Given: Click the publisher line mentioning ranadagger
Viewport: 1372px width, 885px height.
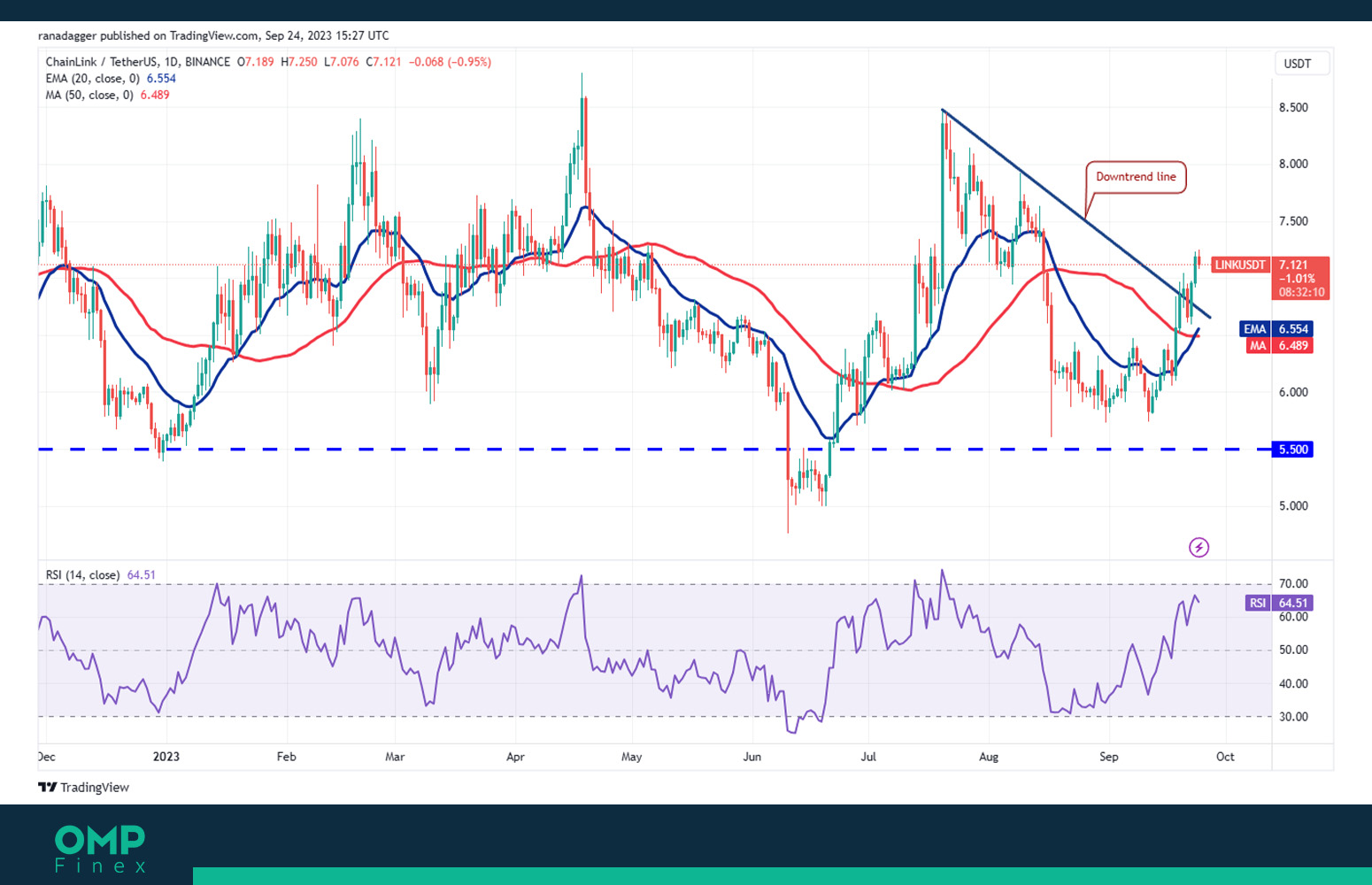Looking at the screenshot, I should (213, 35).
